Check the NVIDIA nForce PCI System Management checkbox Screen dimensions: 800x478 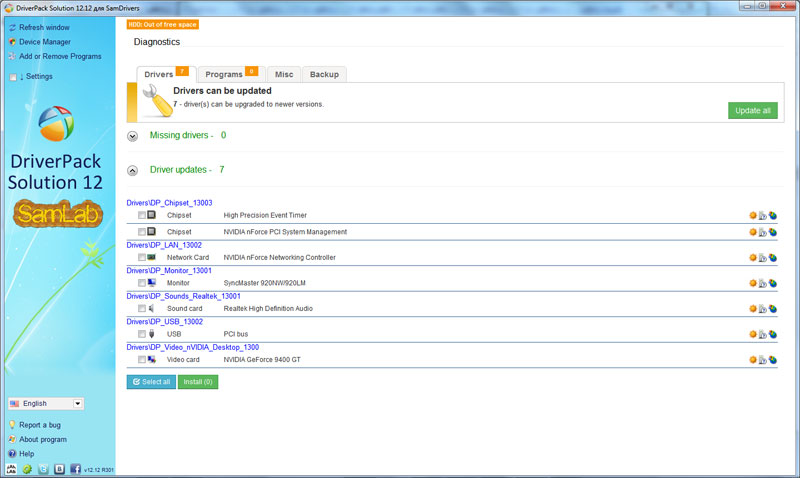tap(142, 232)
